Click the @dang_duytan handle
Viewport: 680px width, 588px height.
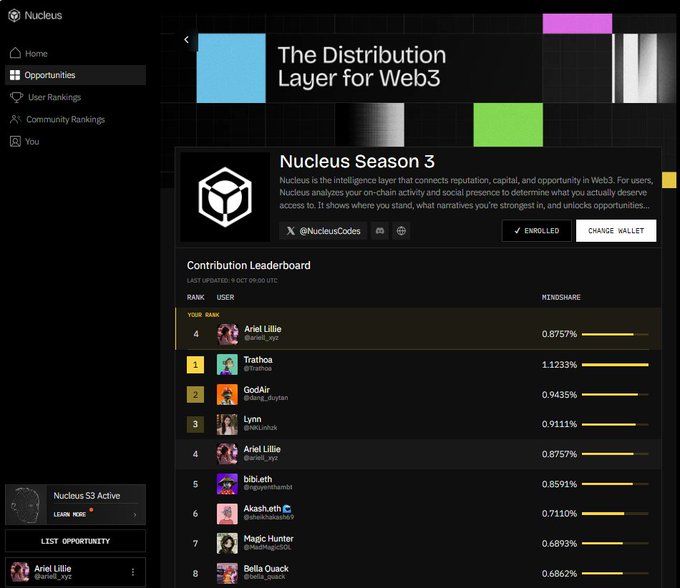coord(265,398)
